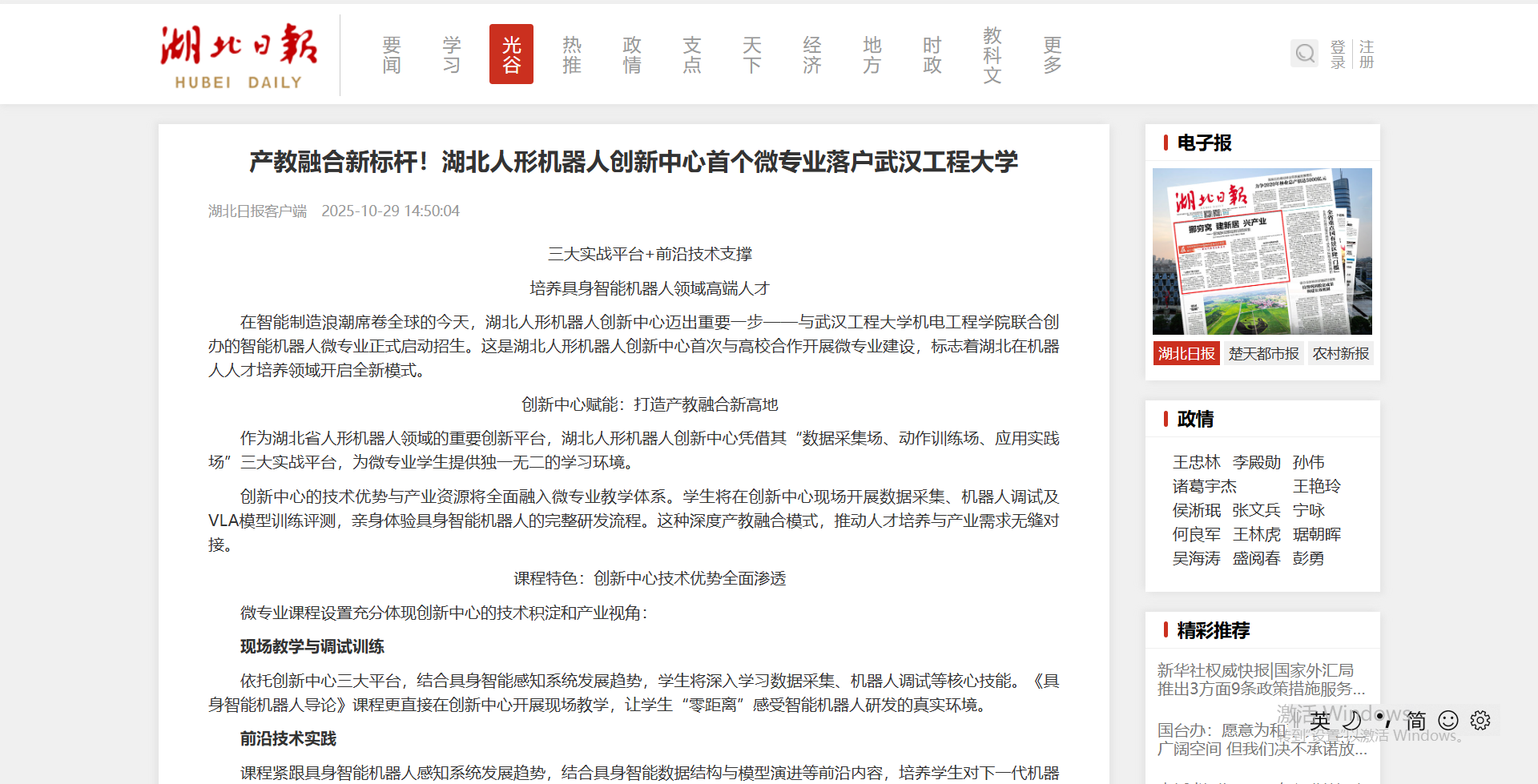Open the e-paper newspaper preview thumbnail
Screen dimensions: 1538x784
pos(1262,251)
